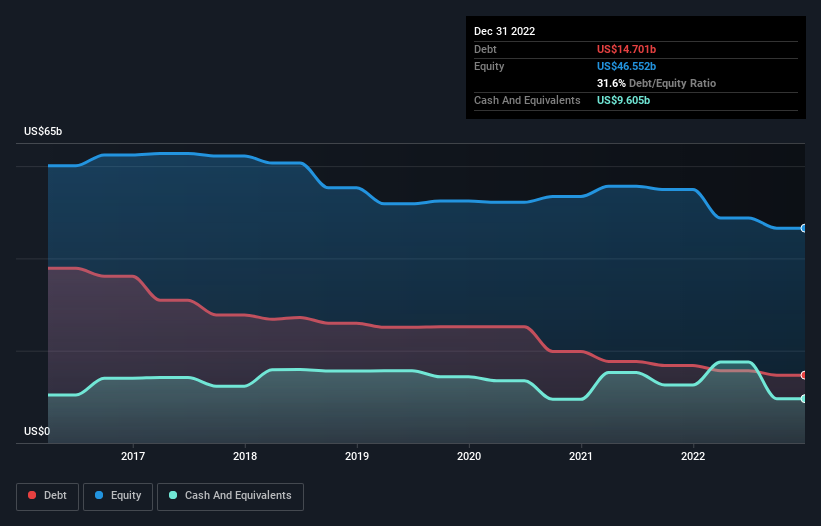Click the 2020 x-axis label
This screenshot has height=526, width=821.
(x=469, y=456)
